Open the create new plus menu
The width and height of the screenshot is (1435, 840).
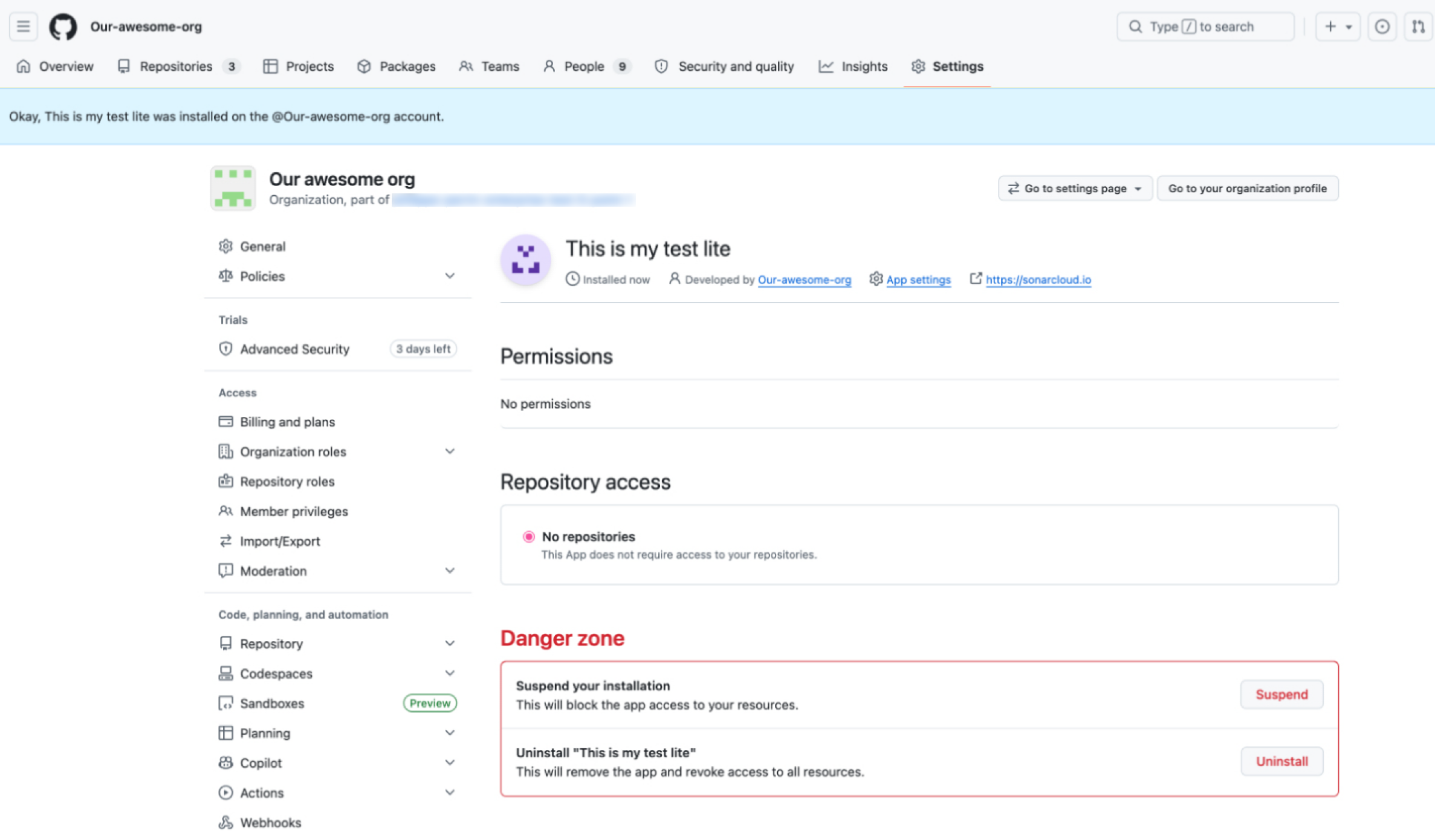1338,27
